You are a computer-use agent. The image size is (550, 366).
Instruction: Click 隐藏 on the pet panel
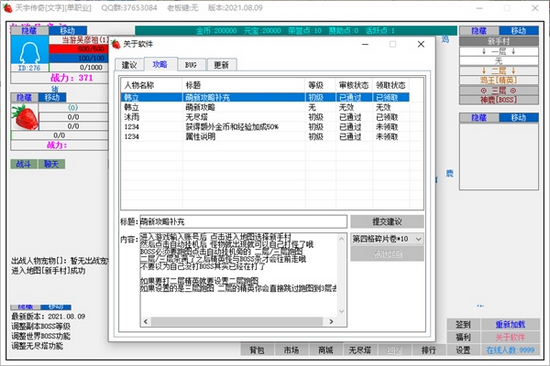tap(24, 98)
